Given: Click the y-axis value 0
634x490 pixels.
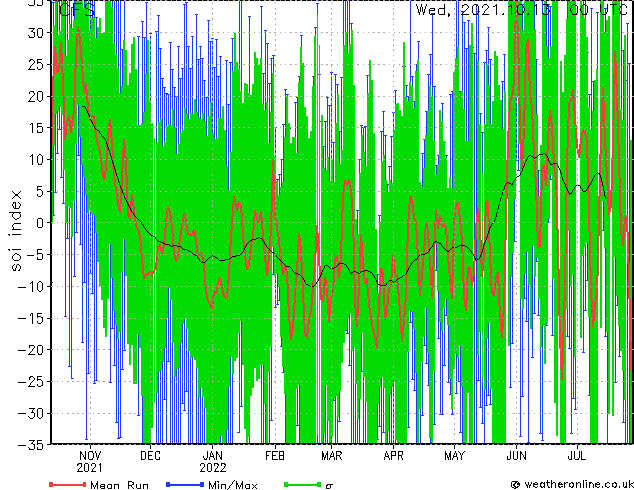Looking at the screenshot, I should [40, 223].
